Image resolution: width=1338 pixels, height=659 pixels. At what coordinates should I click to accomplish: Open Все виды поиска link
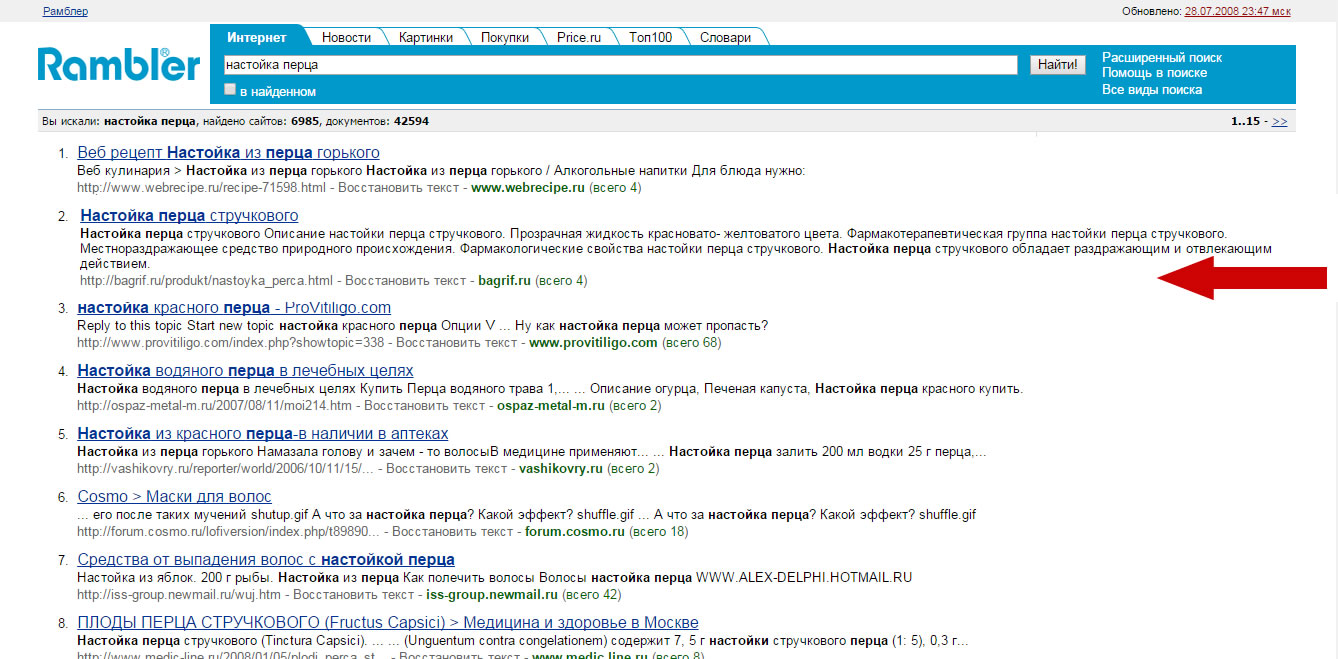(1152, 89)
